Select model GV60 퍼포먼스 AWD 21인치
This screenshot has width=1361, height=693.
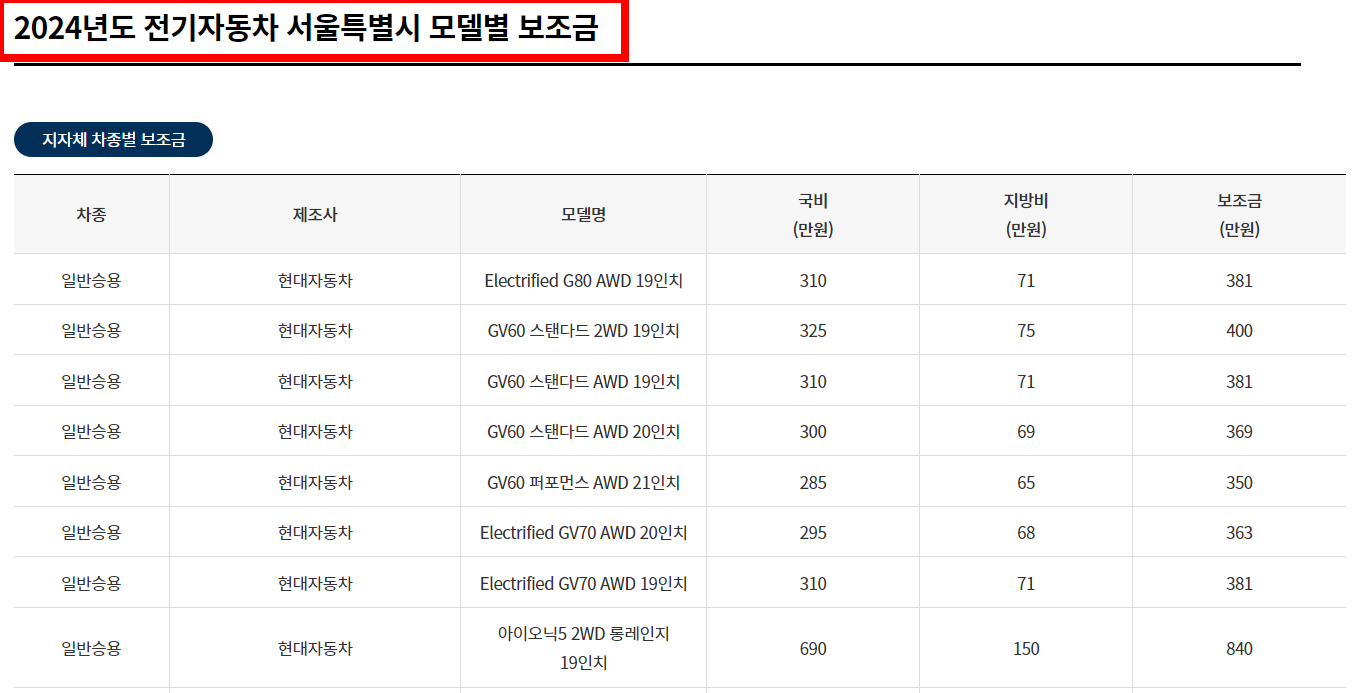click(x=583, y=483)
